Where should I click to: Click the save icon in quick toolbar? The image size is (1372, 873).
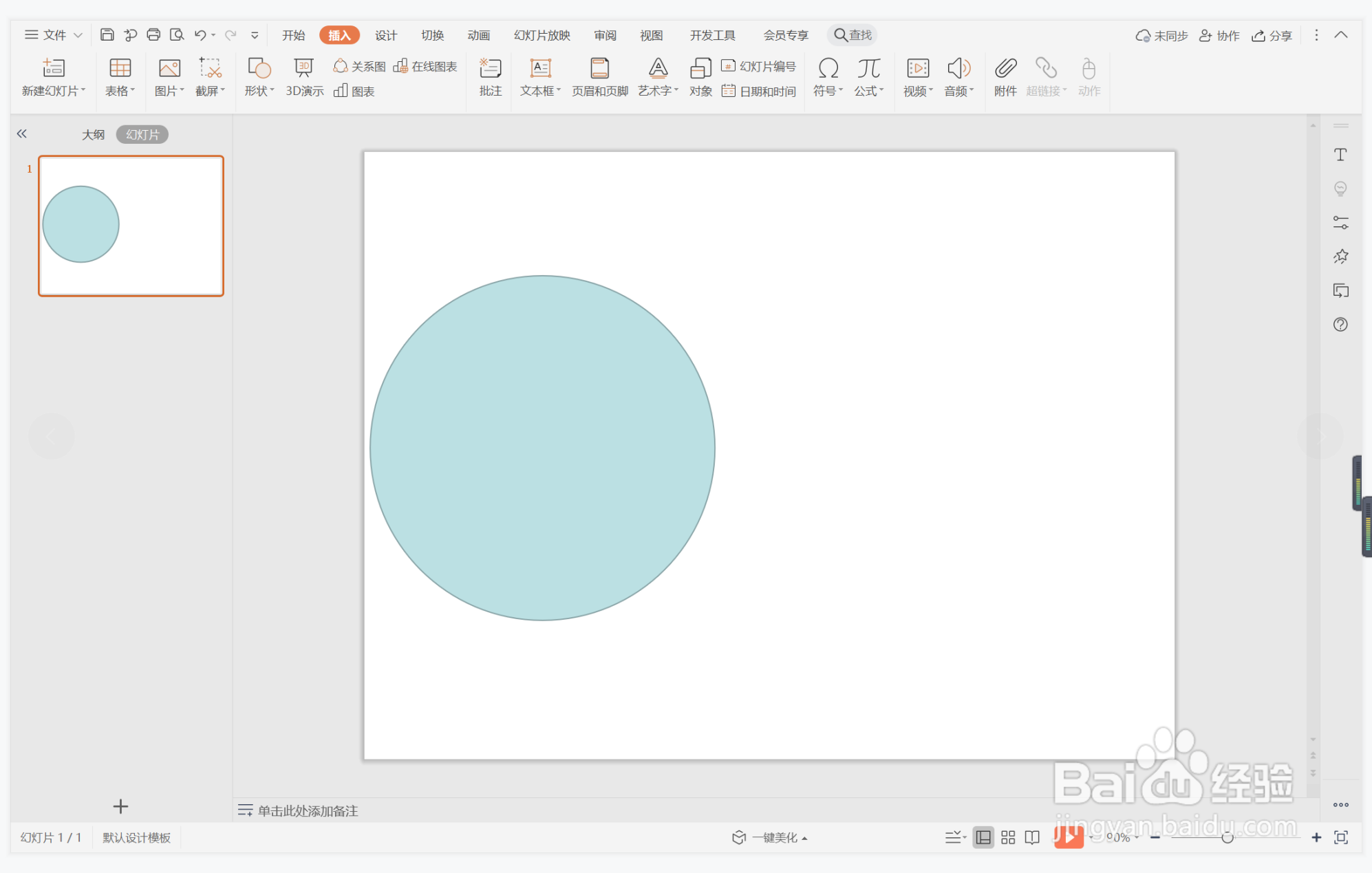pyautogui.click(x=107, y=35)
